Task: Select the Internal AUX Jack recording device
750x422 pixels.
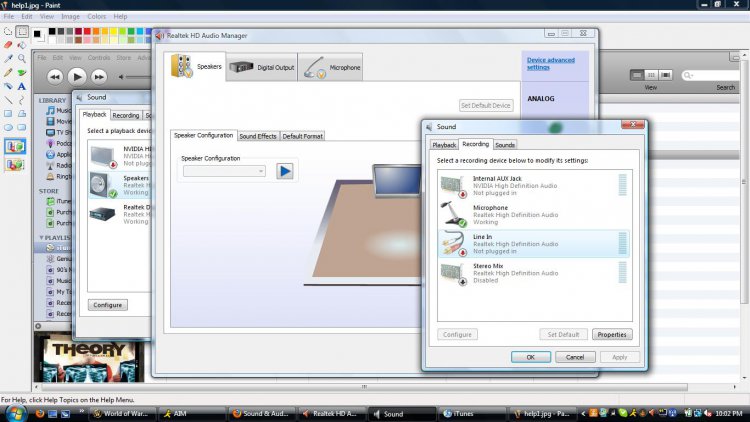Action: click(534, 186)
